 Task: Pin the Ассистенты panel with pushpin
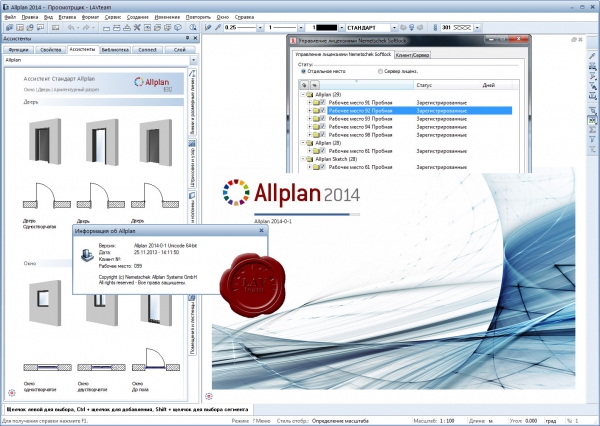188,38
